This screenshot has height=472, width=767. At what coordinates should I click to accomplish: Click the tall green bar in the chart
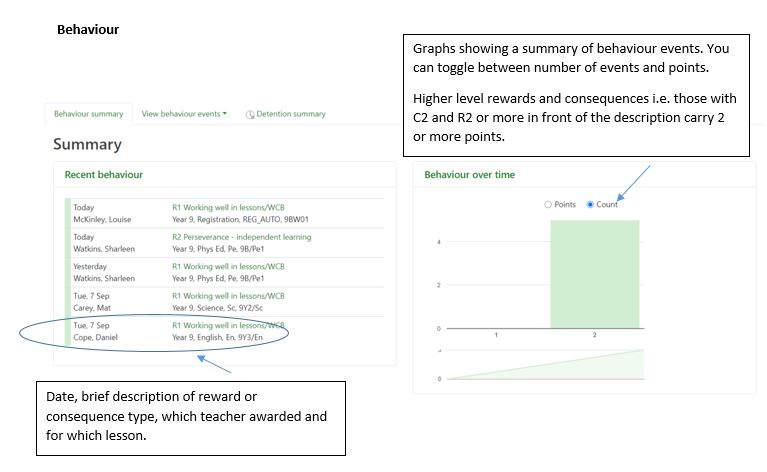(x=595, y=274)
